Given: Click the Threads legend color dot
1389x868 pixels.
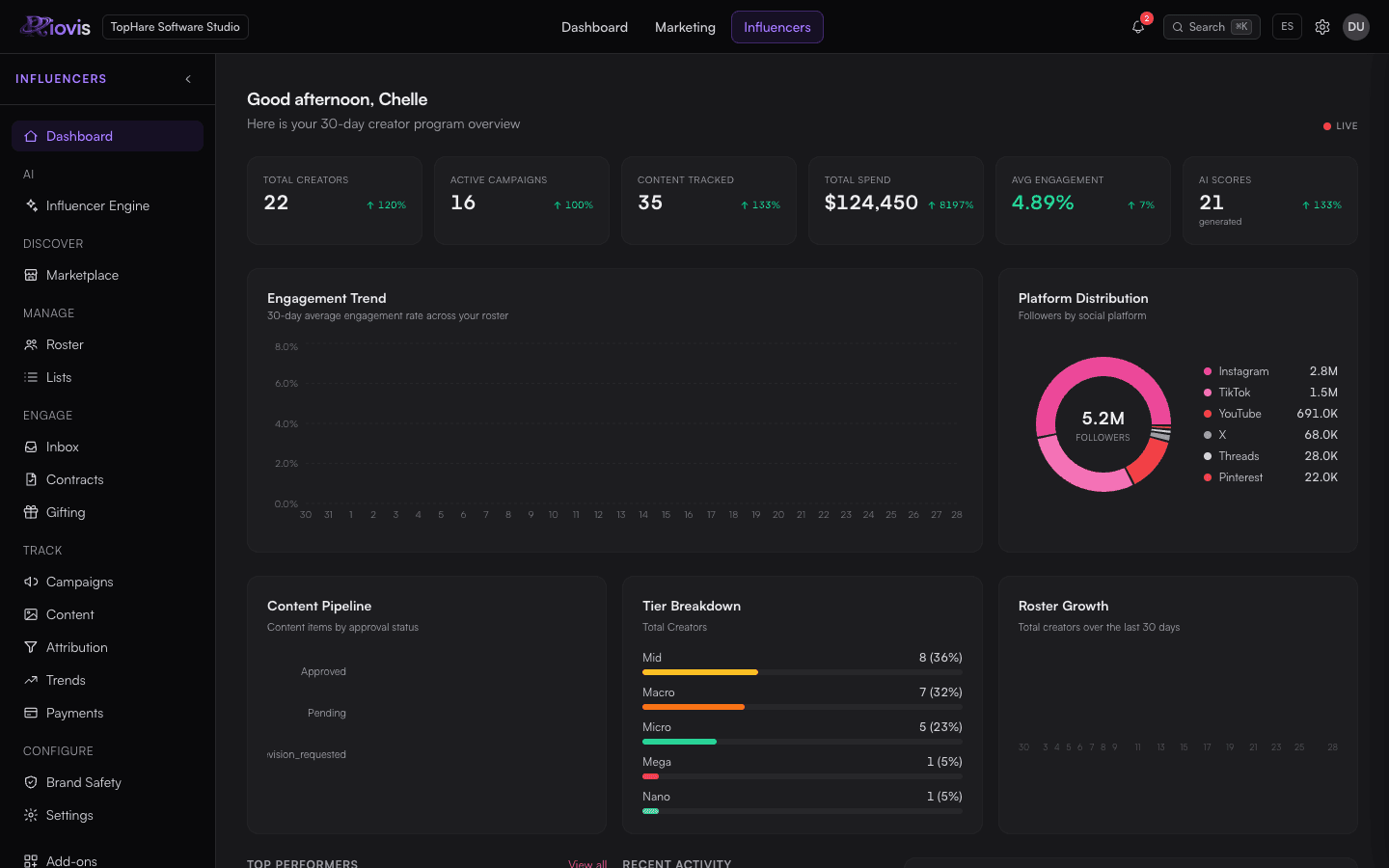Looking at the screenshot, I should 1208,456.
